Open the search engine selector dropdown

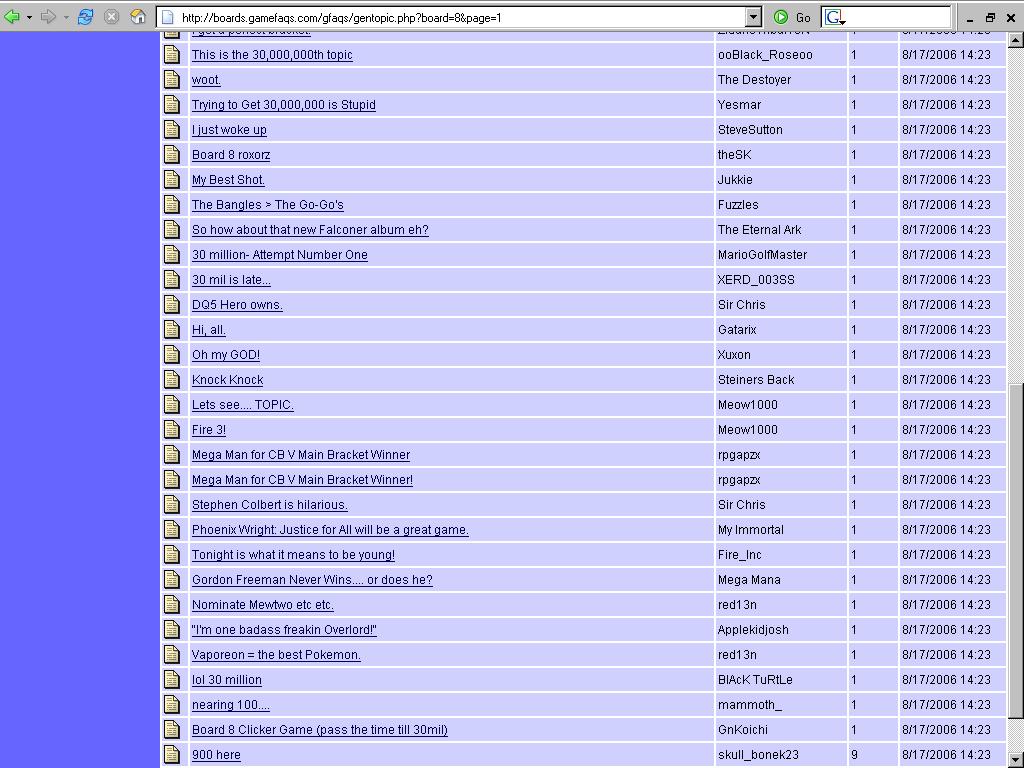(x=835, y=18)
